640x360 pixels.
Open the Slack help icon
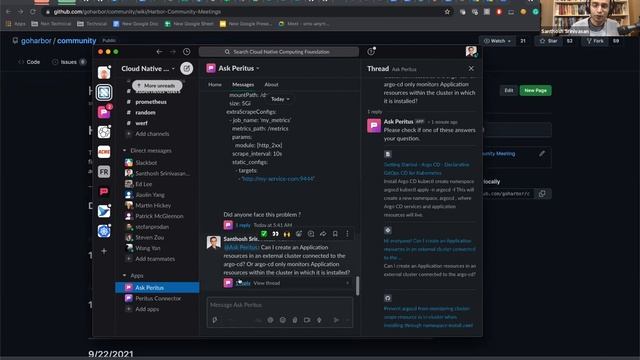[371, 51]
